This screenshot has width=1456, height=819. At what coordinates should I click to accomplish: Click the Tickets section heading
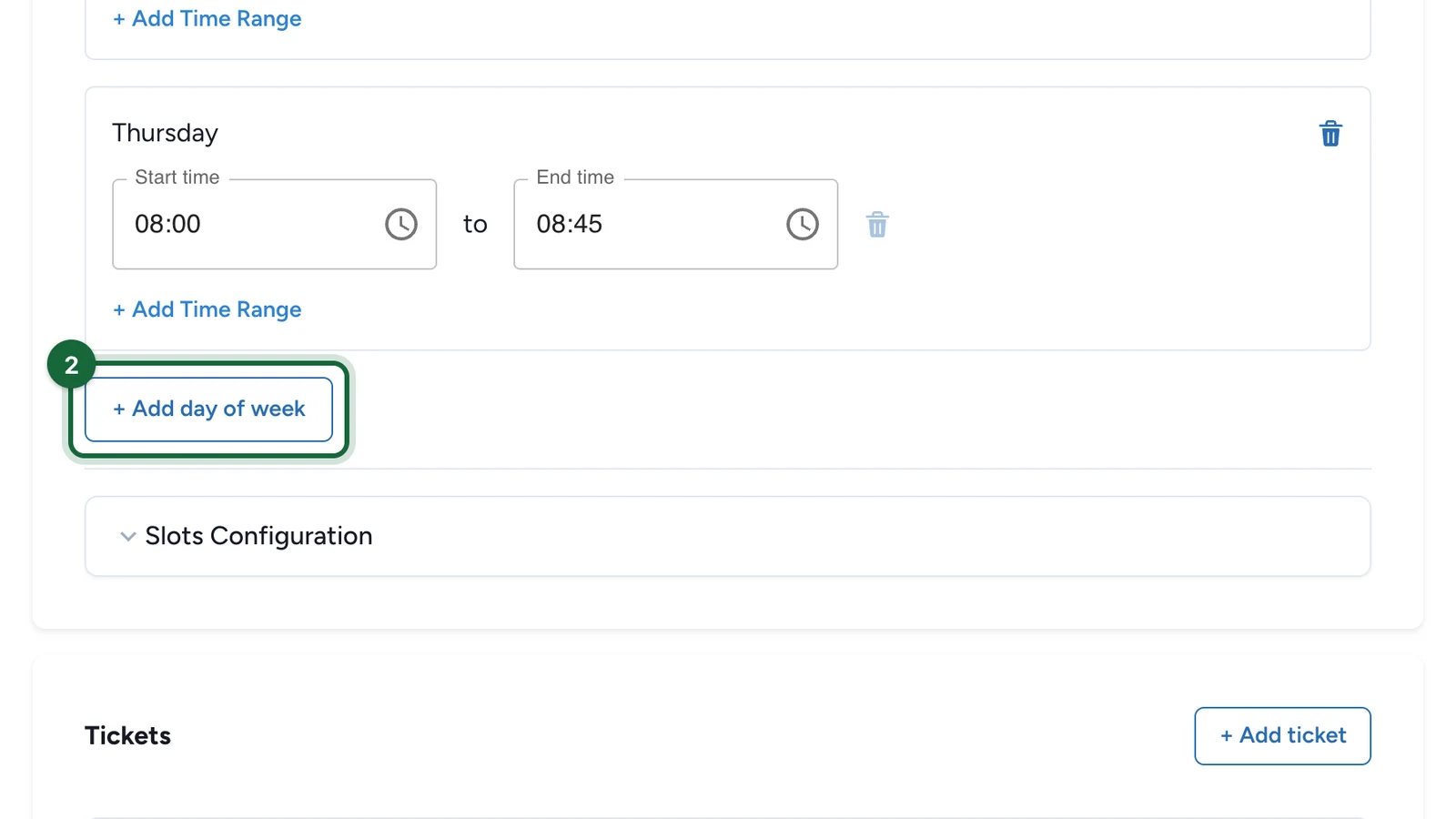(127, 735)
